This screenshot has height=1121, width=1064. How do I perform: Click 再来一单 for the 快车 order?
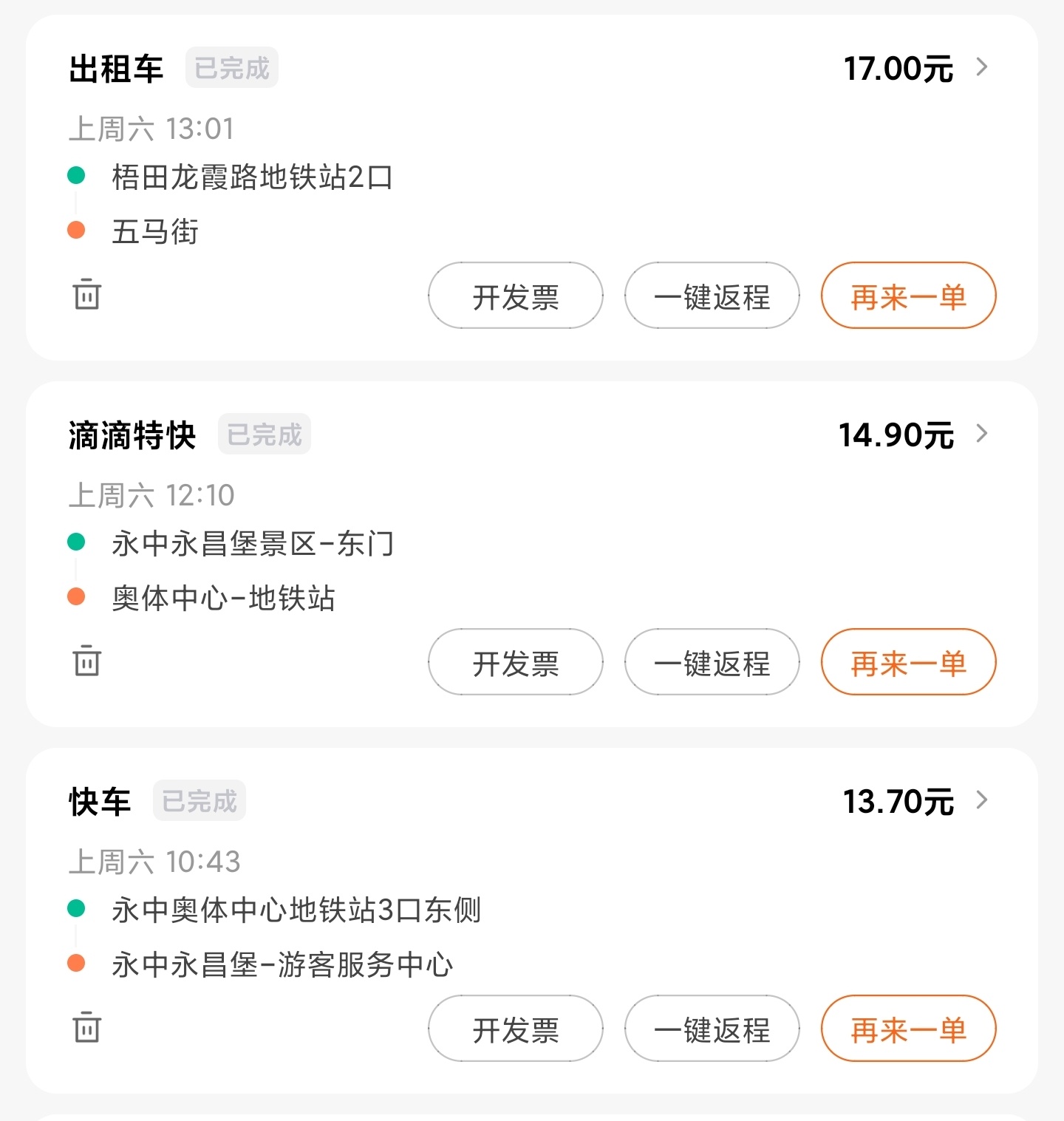click(x=909, y=1029)
